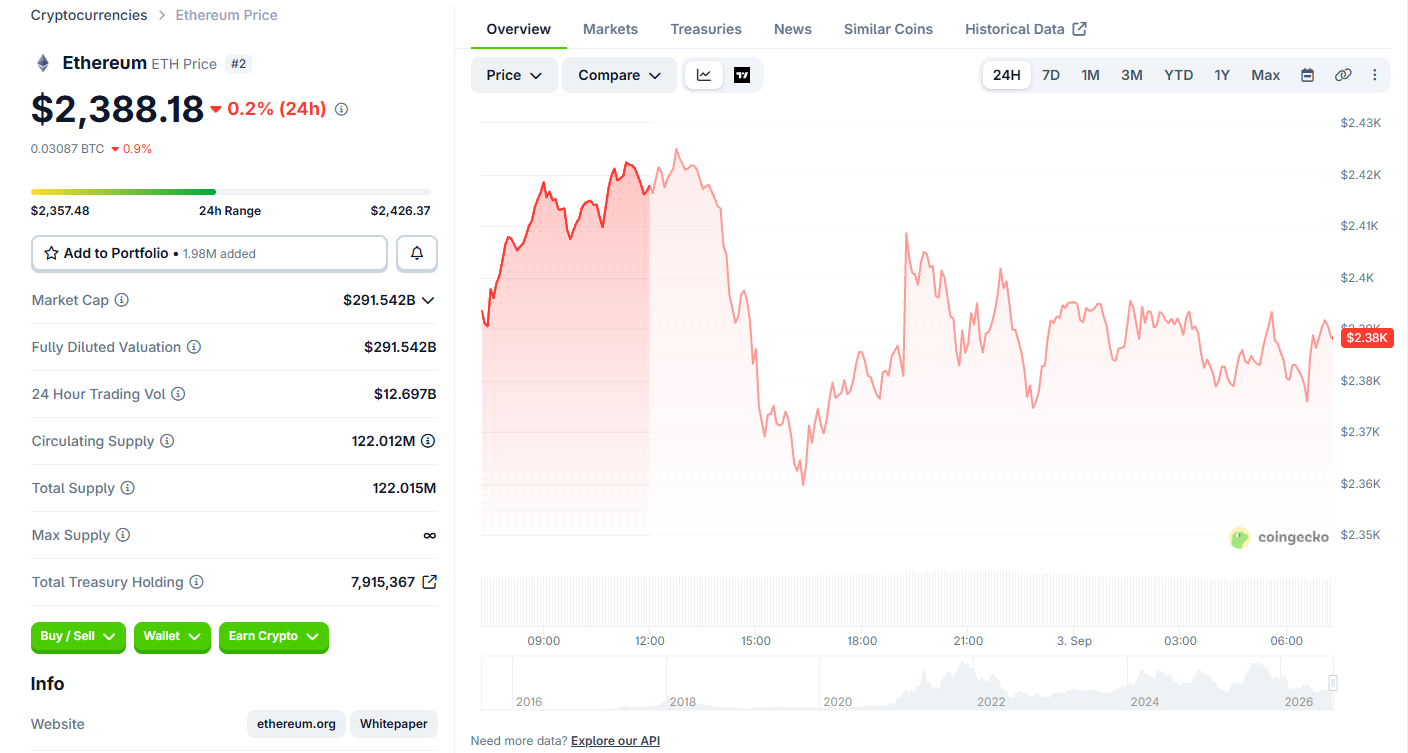Click the #2 rank badge
Viewport: 1408px width, 753px height.
pos(238,64)
